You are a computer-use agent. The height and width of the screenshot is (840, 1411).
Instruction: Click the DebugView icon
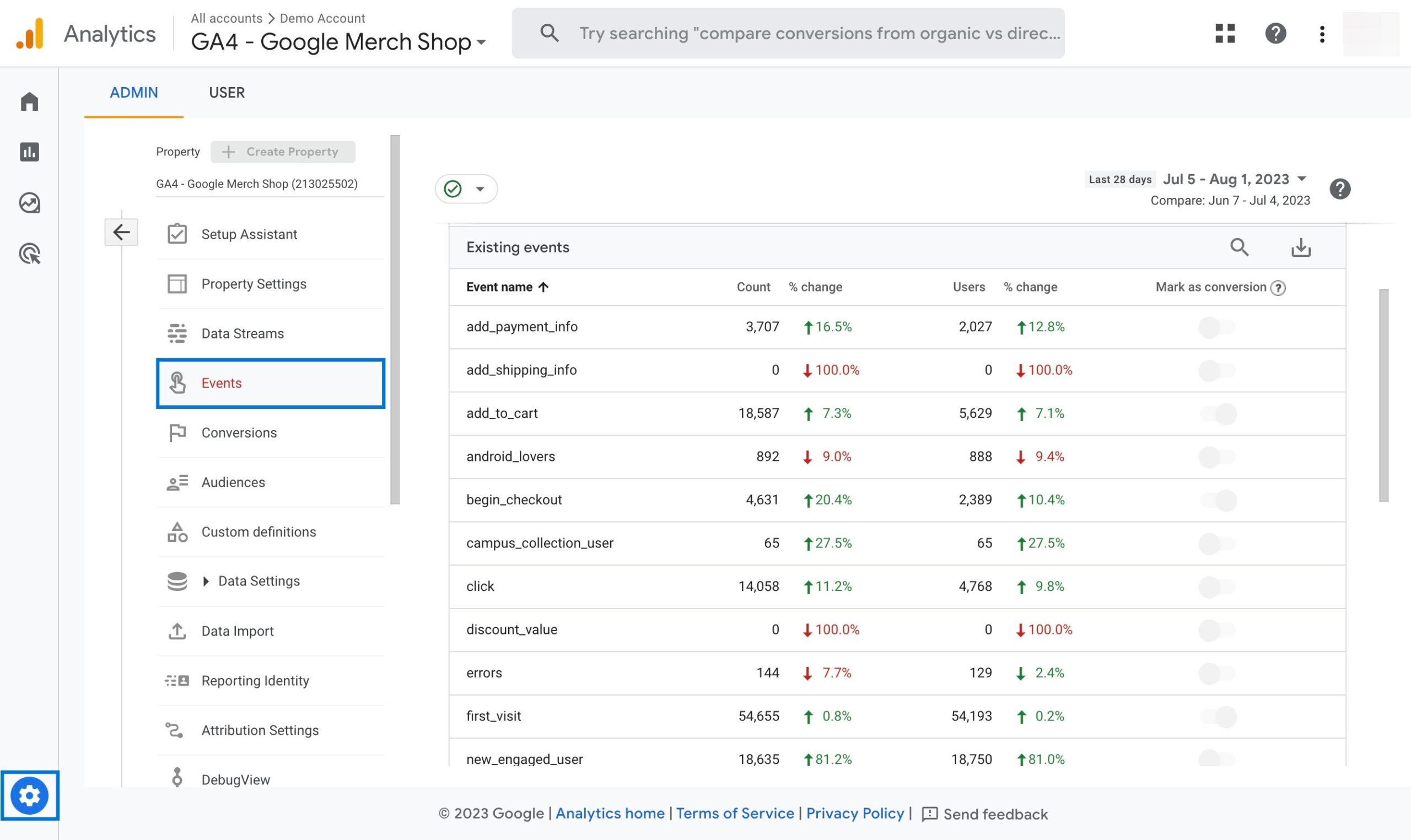[177, 777]
